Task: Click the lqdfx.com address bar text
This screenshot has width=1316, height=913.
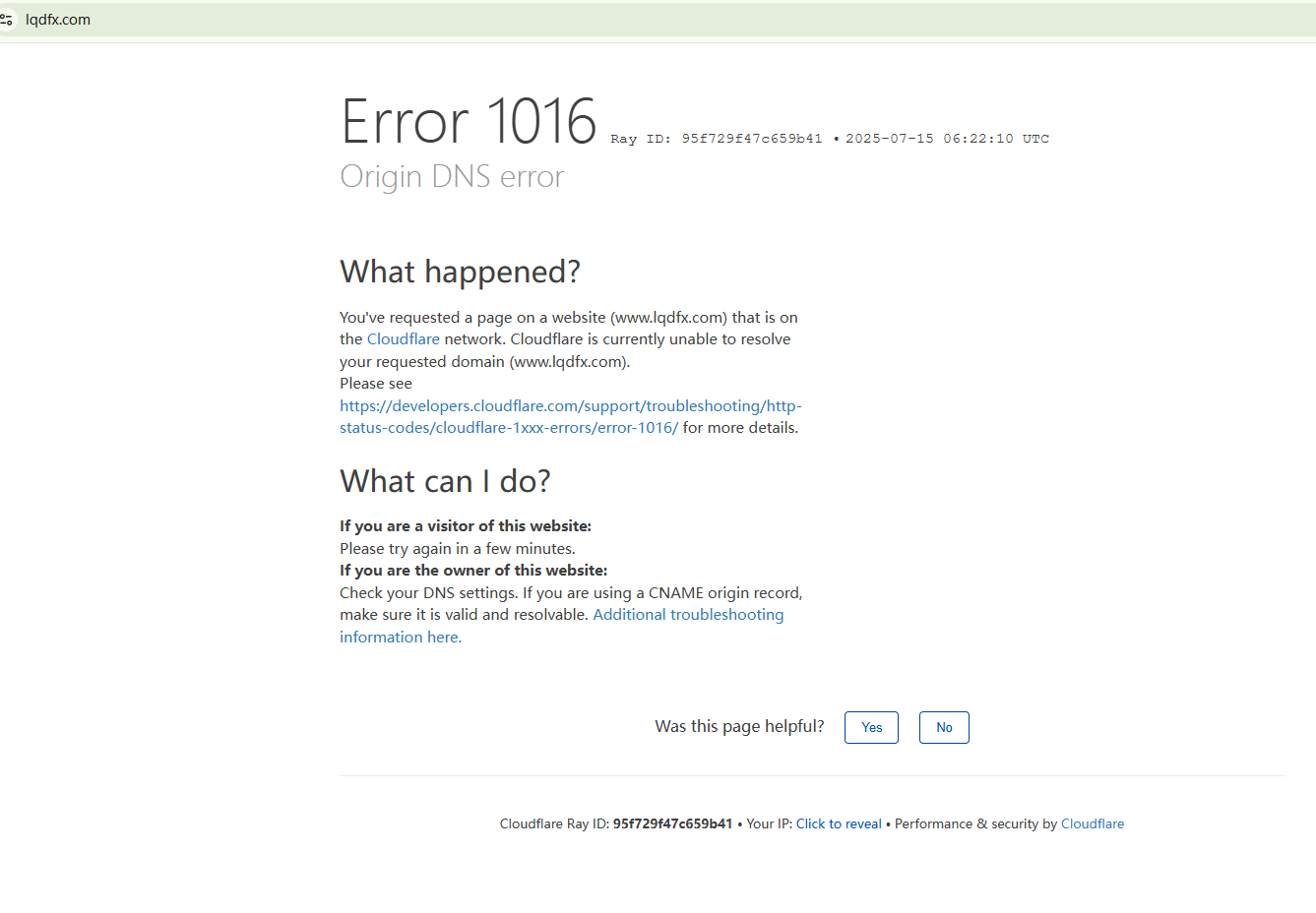Action: tap(58, 20)
